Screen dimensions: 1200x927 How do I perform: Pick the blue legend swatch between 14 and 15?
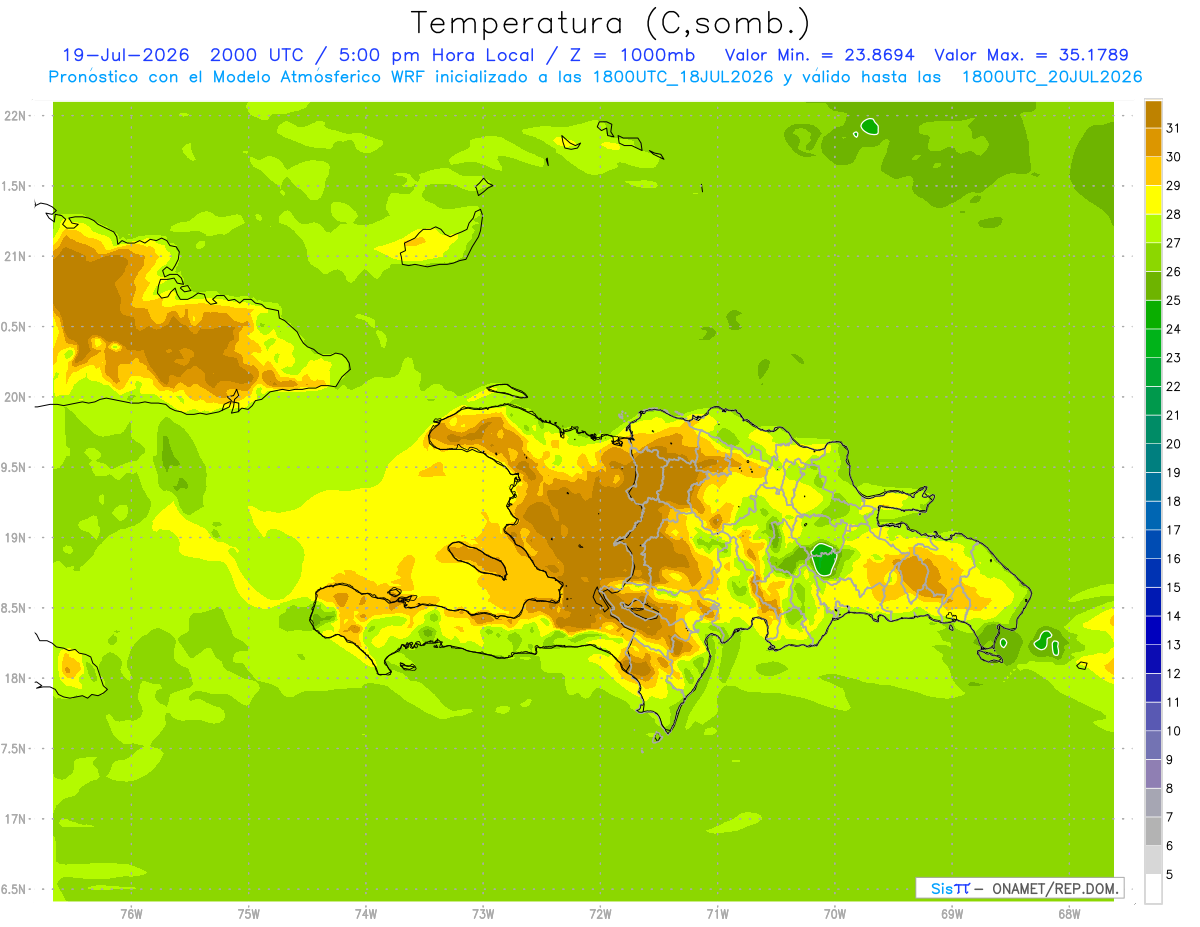click(x=1153, y=602)
